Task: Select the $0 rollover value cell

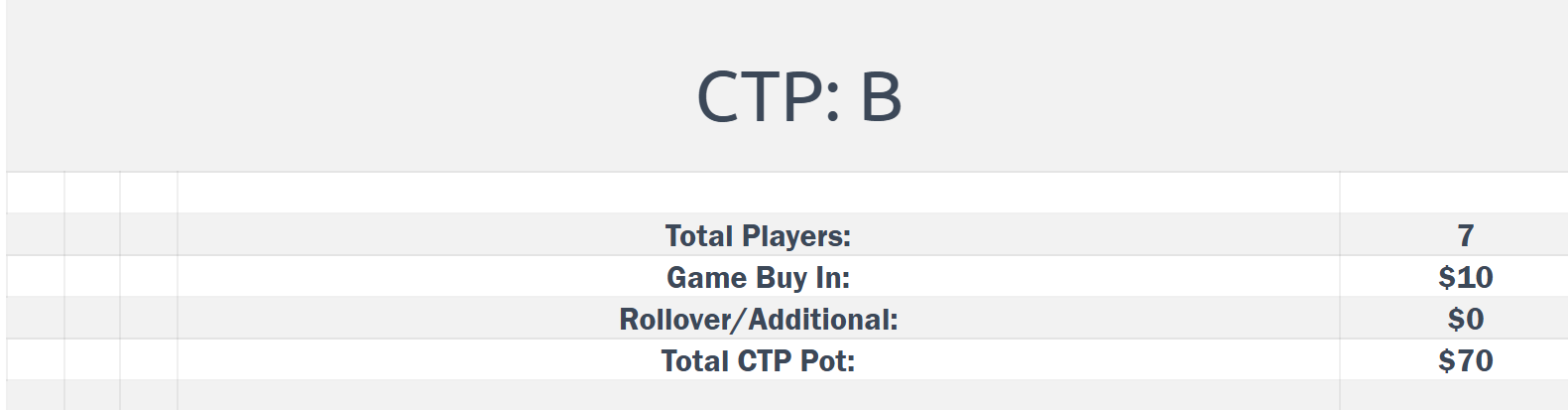Action: (1464, 319)
